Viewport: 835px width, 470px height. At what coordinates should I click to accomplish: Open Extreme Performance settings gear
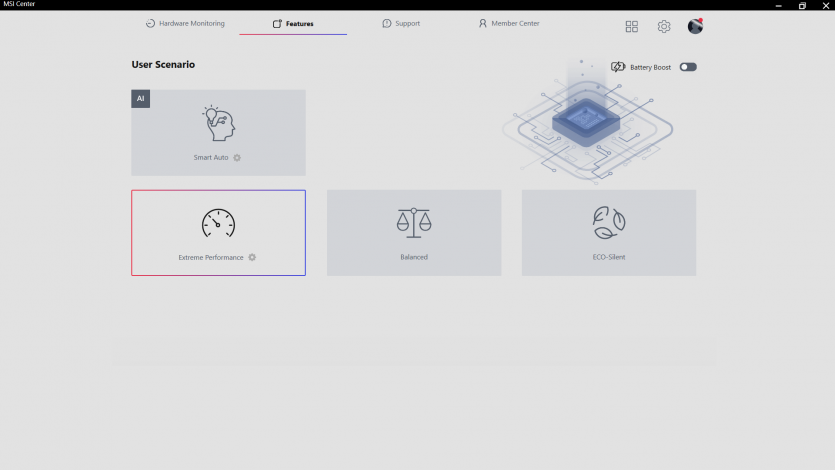click(252, 257)
